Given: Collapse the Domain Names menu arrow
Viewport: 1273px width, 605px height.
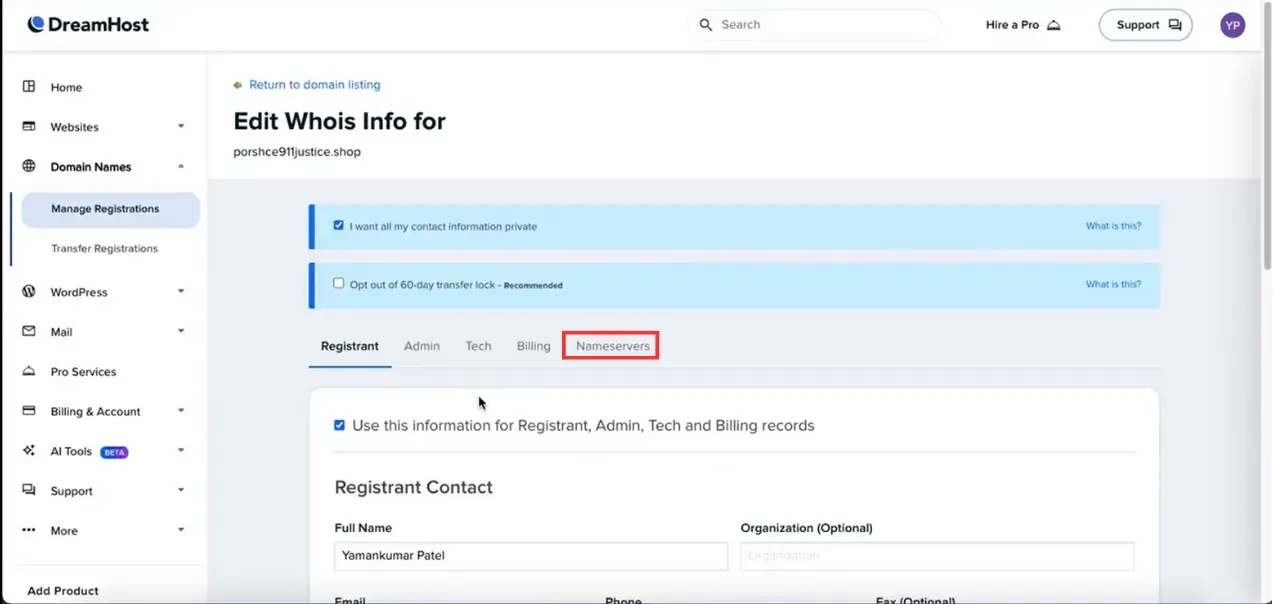Looking at the screenshot, I should [181, 167].
